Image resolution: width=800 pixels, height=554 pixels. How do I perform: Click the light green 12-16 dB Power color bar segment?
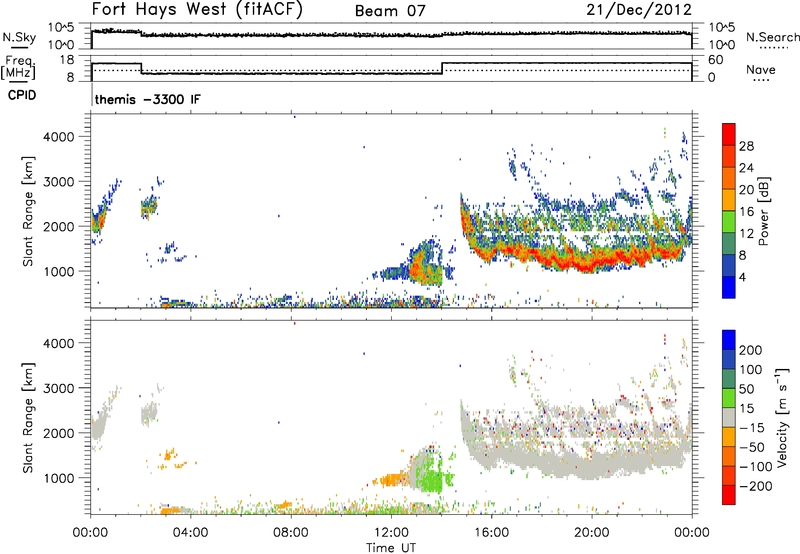[x=729, y=221]
